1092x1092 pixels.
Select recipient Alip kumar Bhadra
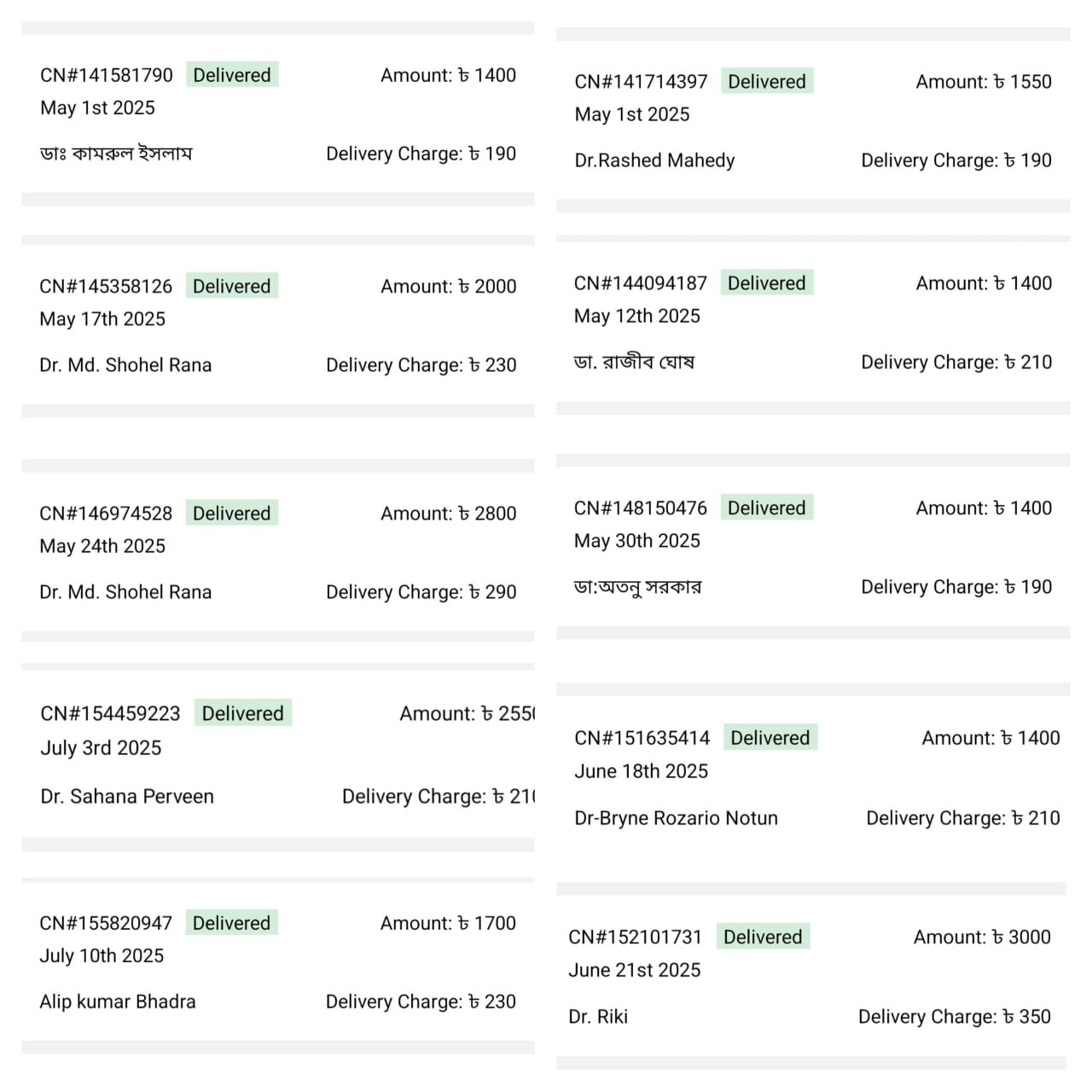(x=118, y=1002)
